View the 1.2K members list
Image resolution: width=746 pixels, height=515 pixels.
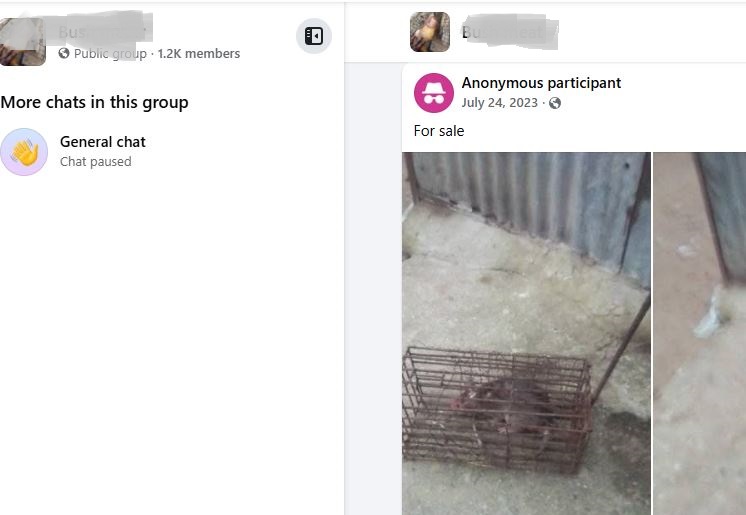click(x=198, y=53)
